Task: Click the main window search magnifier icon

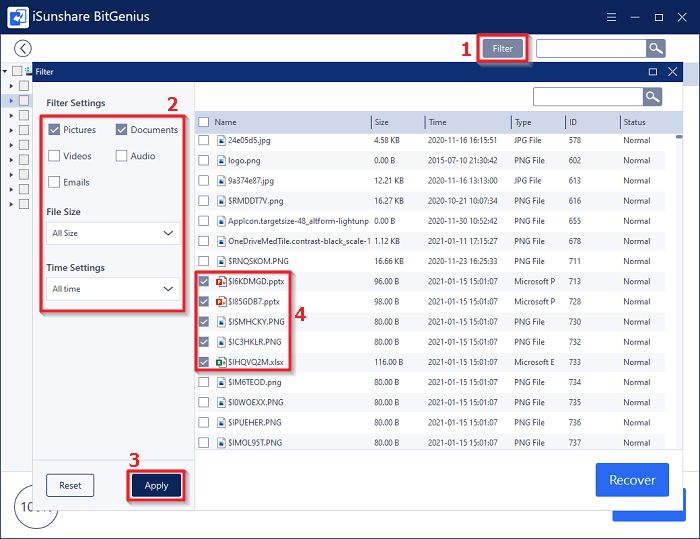Action: click(655, 48)
